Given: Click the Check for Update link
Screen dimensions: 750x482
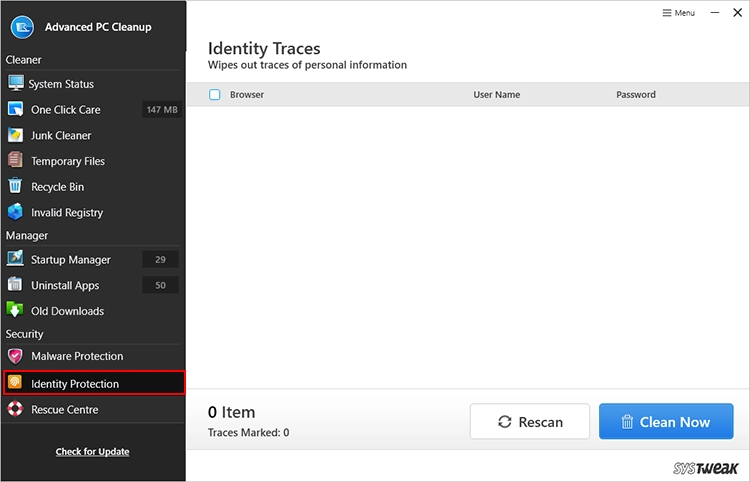Looking at the screenshot, I should pyautogui.click(x=92, y=451).
